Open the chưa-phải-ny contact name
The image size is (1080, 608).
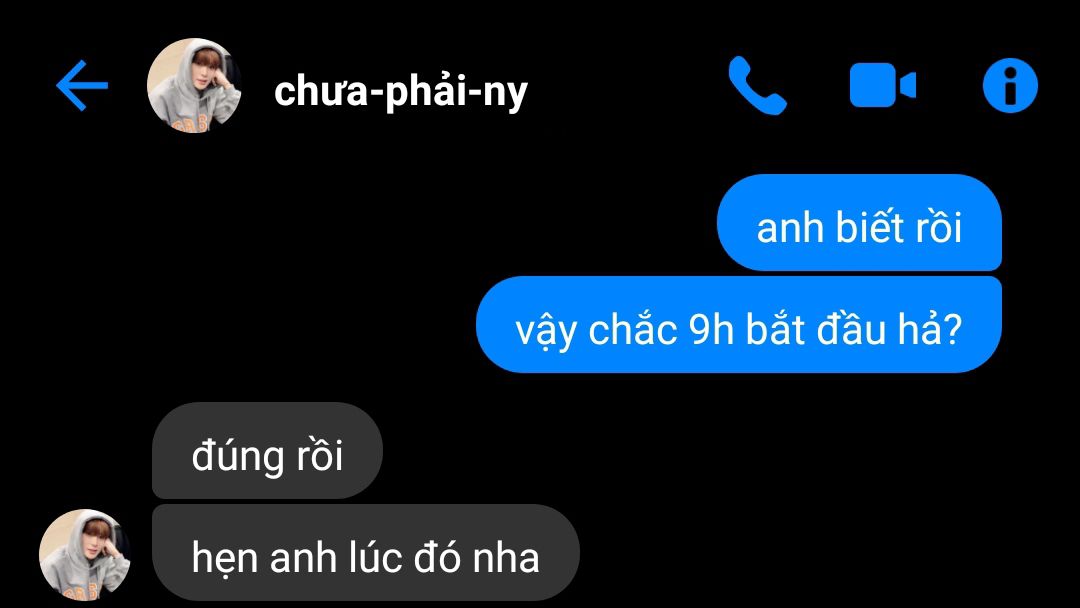401,92
